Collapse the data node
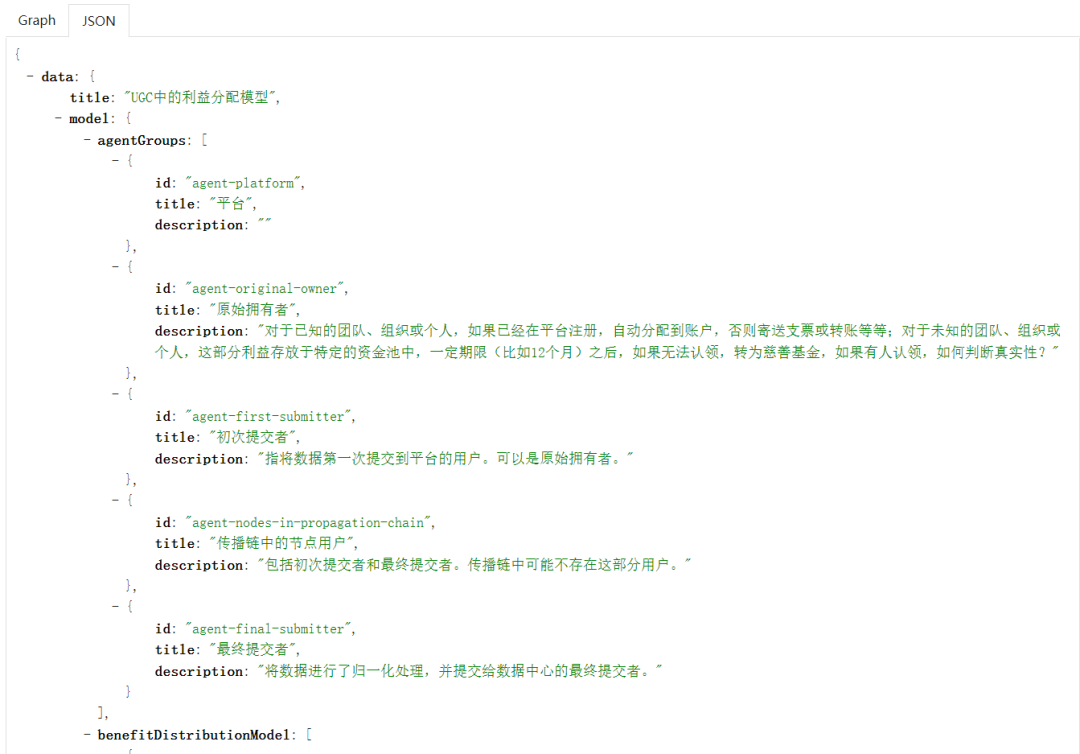Viewport: 1080px width, 754px height. 30,76
